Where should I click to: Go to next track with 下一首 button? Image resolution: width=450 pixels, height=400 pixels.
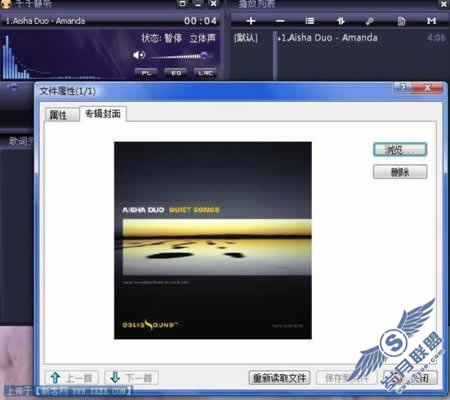[131, 378]
